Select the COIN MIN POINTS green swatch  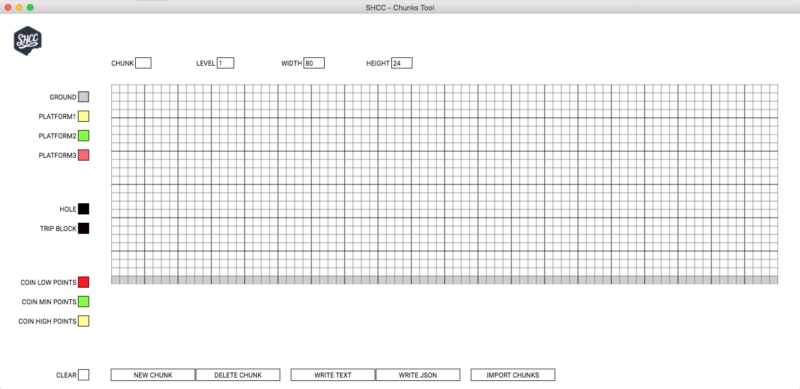[84, 302]
